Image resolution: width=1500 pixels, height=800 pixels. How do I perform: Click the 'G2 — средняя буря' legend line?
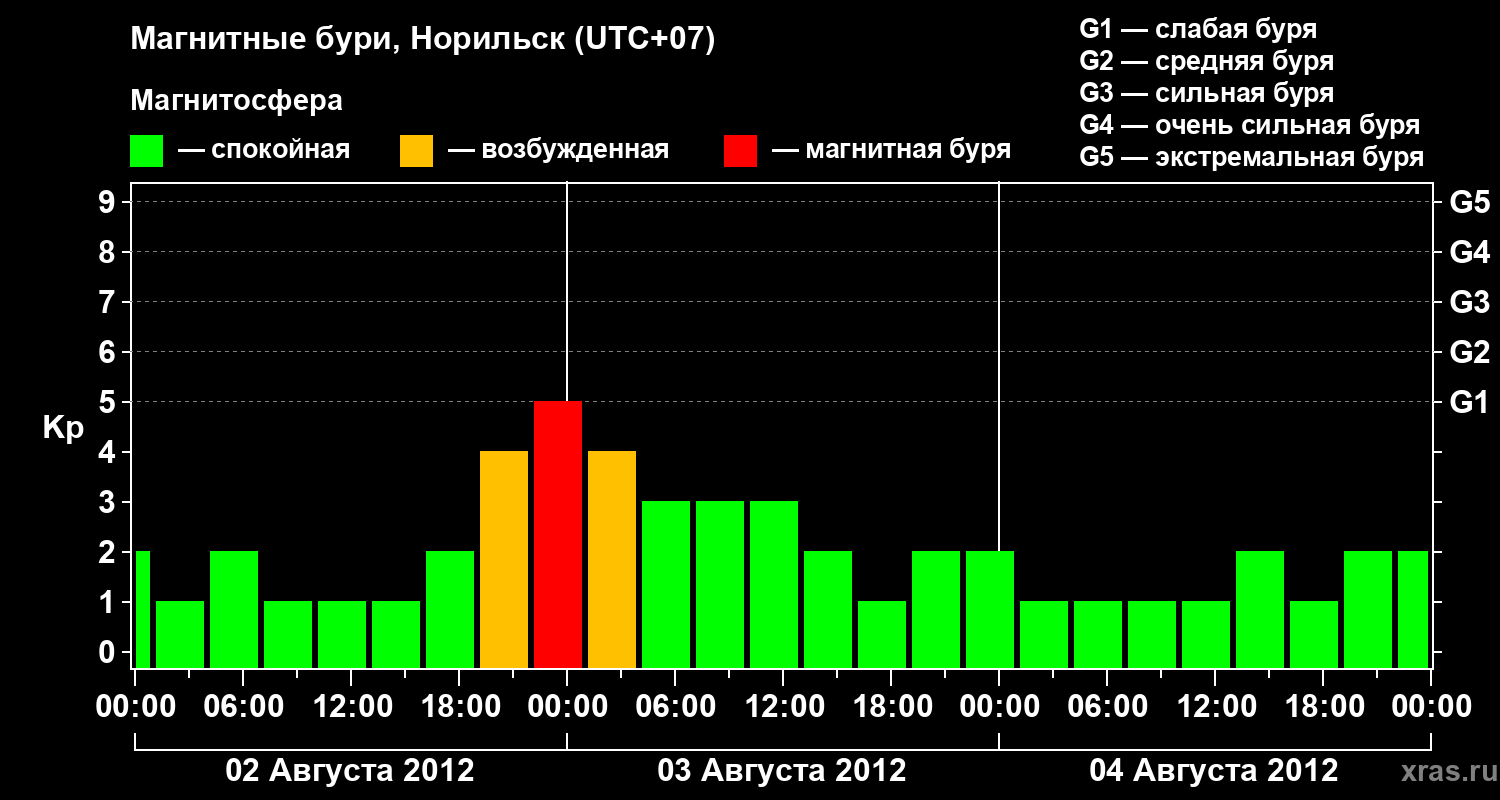1207,61
